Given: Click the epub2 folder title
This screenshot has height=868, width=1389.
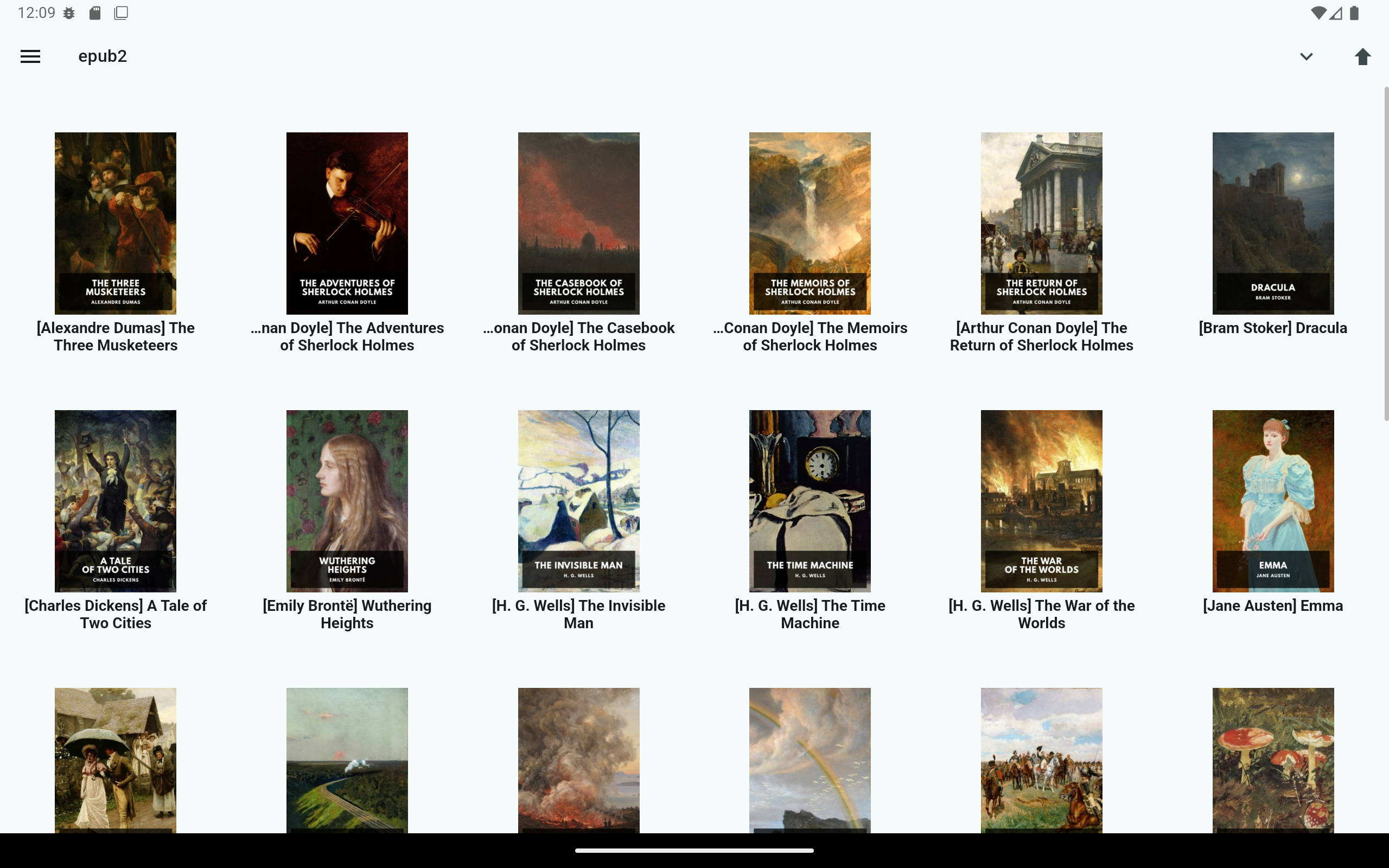Looking at the screenshot, I should coord(102,56).
